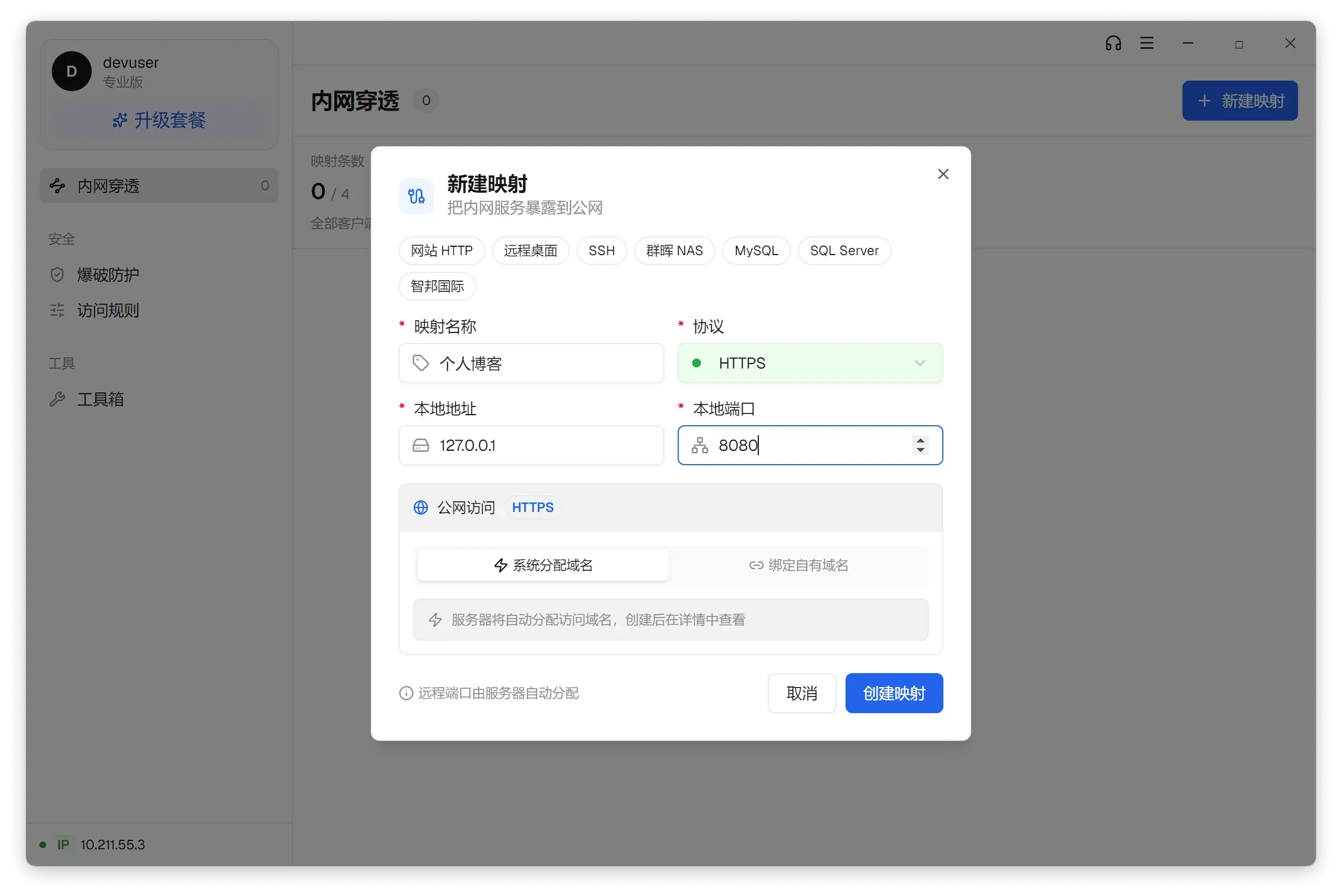
Task: Open the 协议 HTTPS dropdown
Action: click(x=810, y=363)
